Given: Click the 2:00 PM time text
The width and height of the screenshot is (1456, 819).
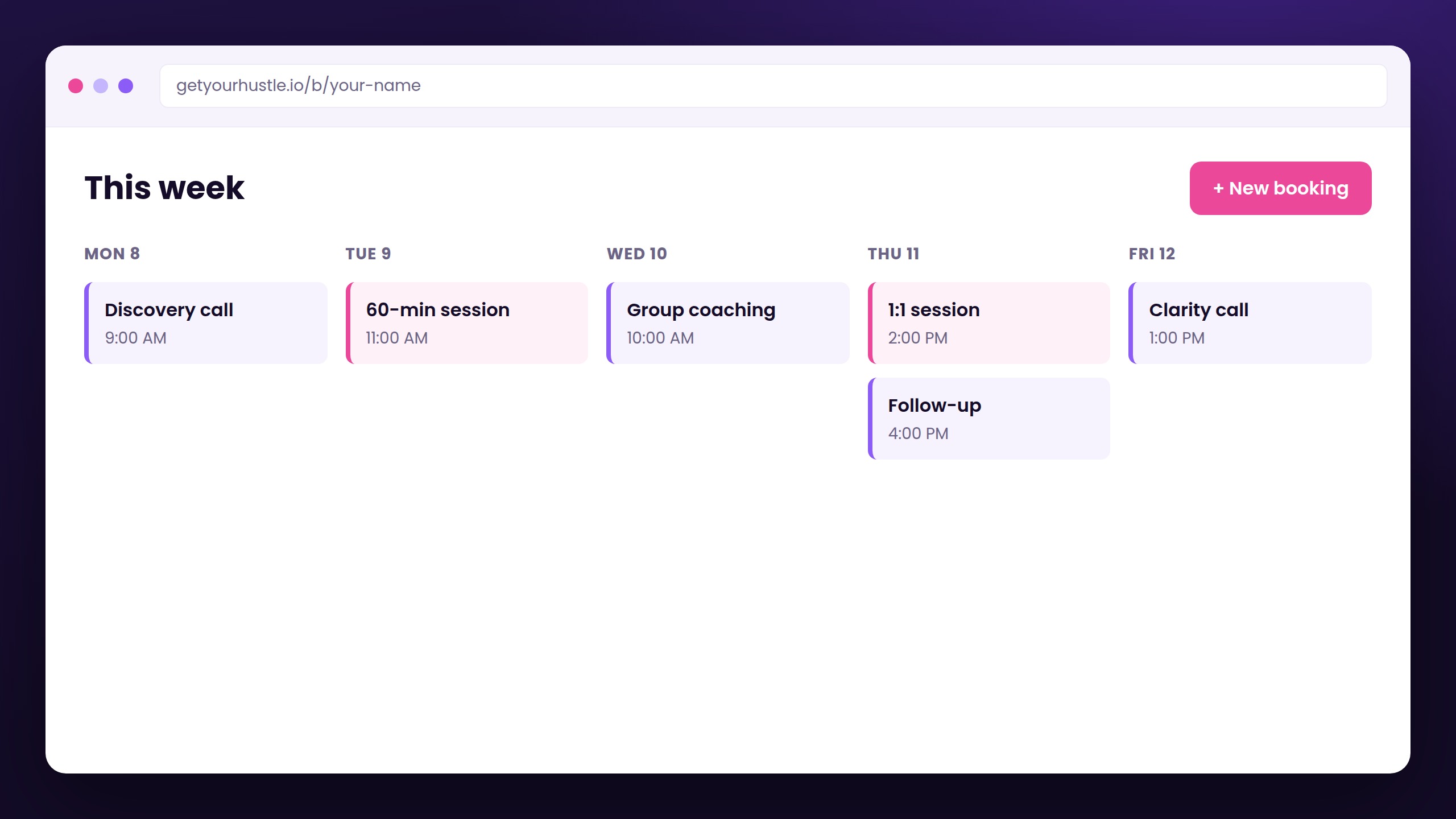Looking at the screenshot, I should 918,338.
